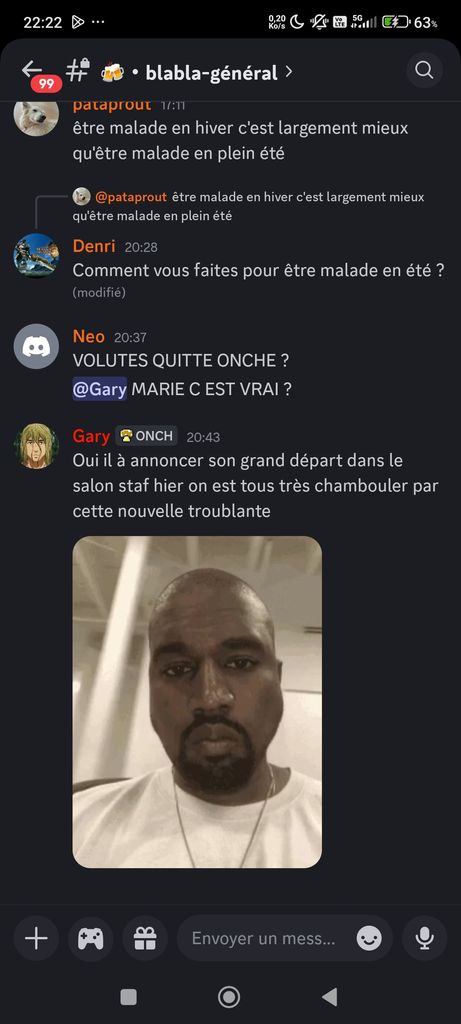Tap Android recent apps square button
Viewport: 461px width, 1024px height.
pyautogui.click(x=129, y=997)
